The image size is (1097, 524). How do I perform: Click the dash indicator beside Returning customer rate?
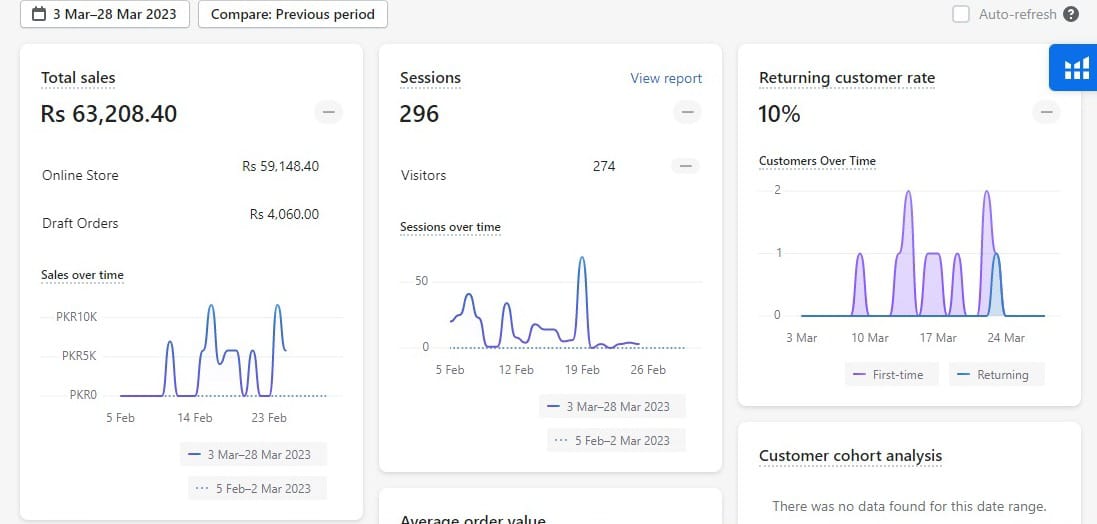[x=1047, y=112]
